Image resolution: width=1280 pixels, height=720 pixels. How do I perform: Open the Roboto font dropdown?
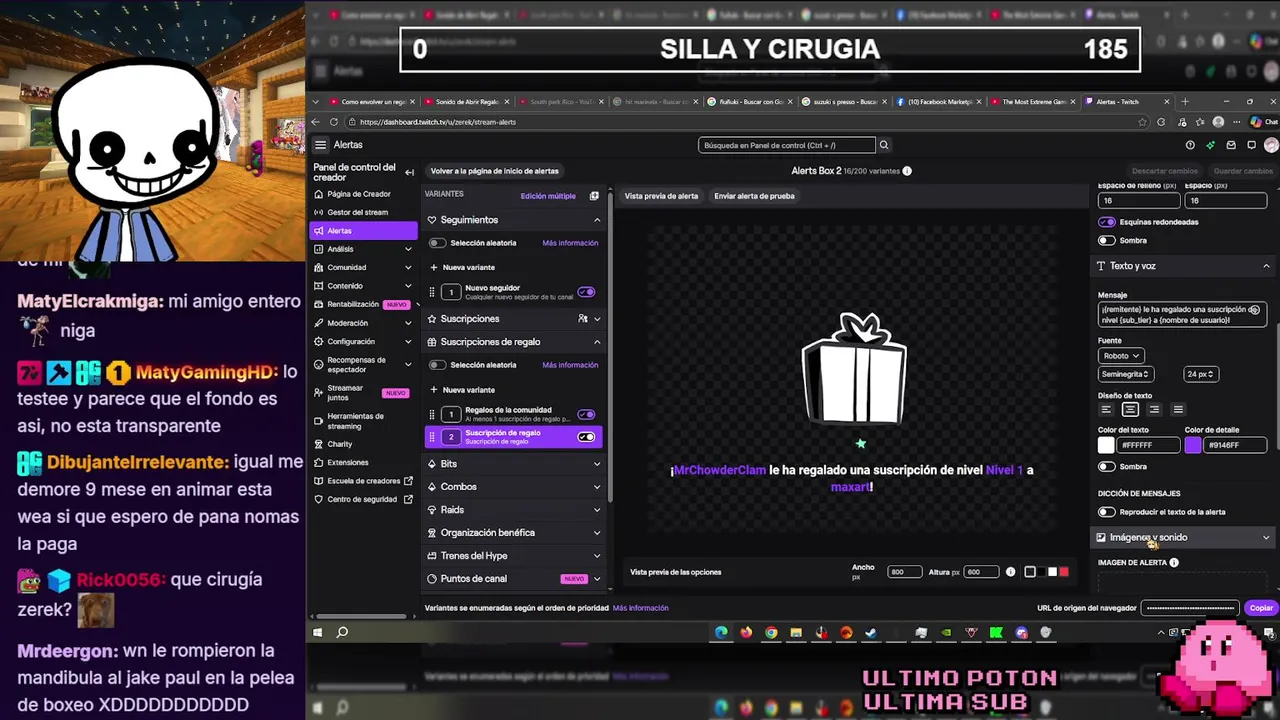click(1121, 356)
